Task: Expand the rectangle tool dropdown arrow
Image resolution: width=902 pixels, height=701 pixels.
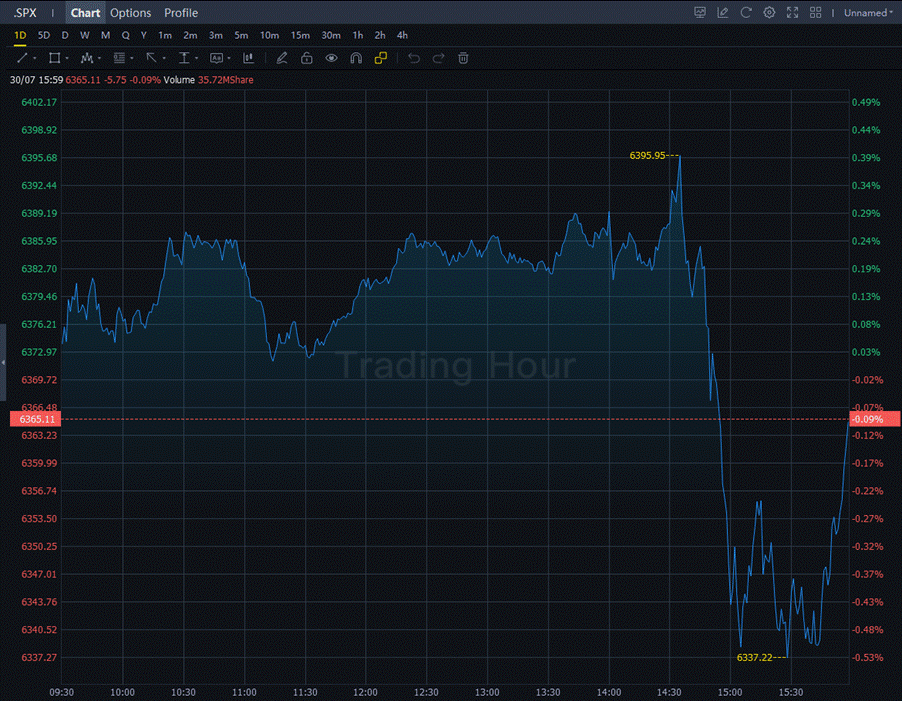Action: (67, 59)
